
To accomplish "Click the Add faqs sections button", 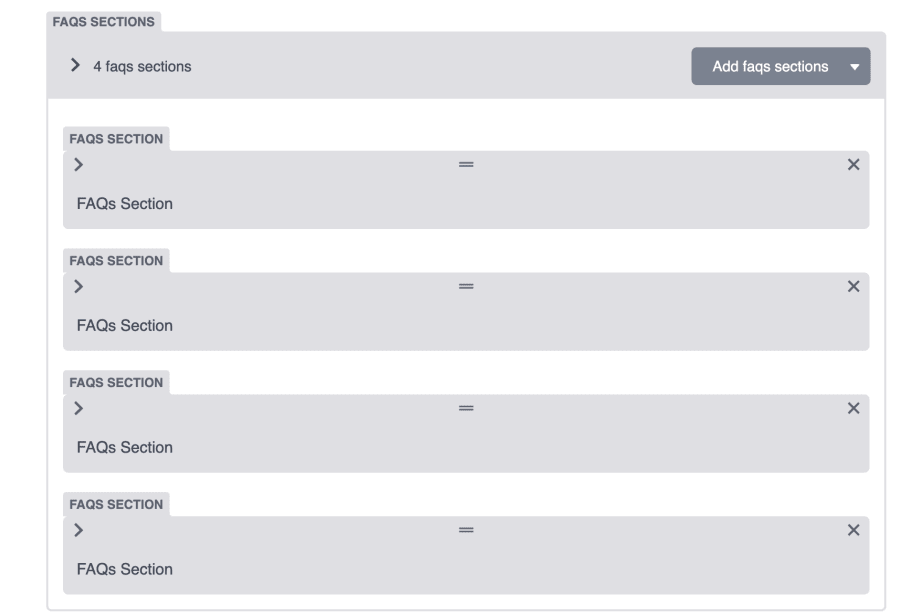I will pos(770,67).
